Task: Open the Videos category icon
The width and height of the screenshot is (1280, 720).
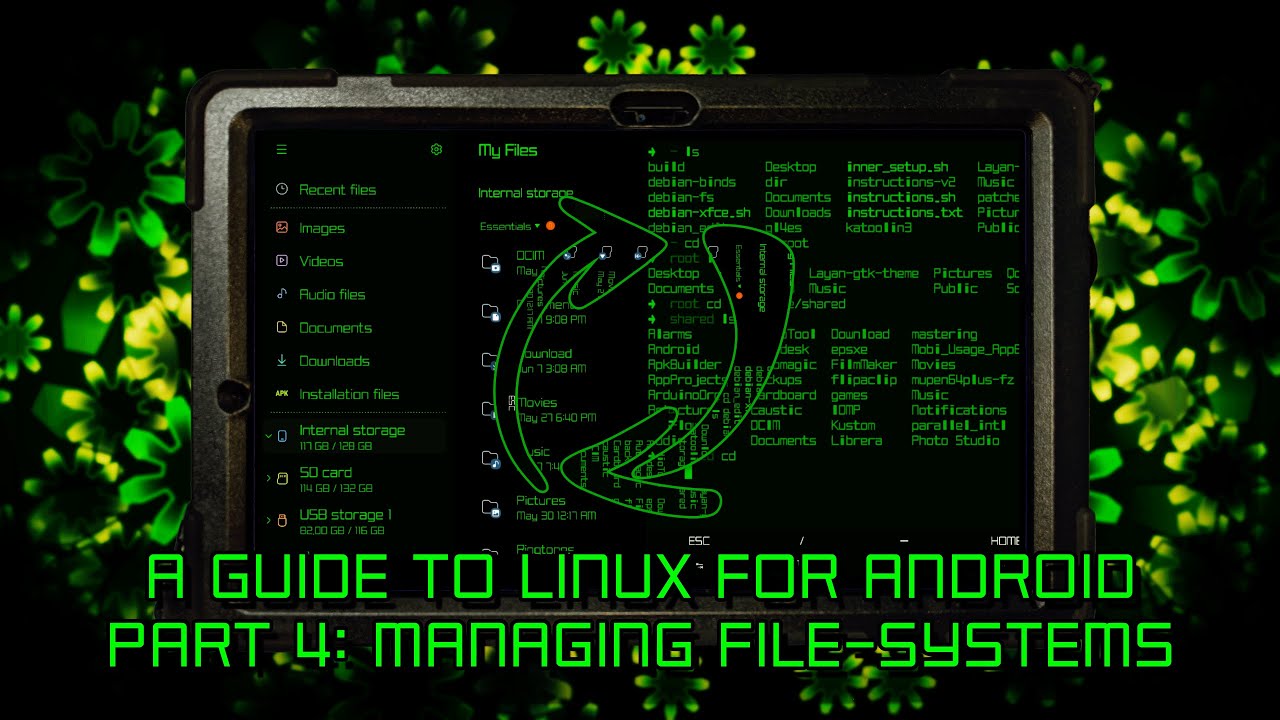Action: pyautogui.click(x=282, y=261)
